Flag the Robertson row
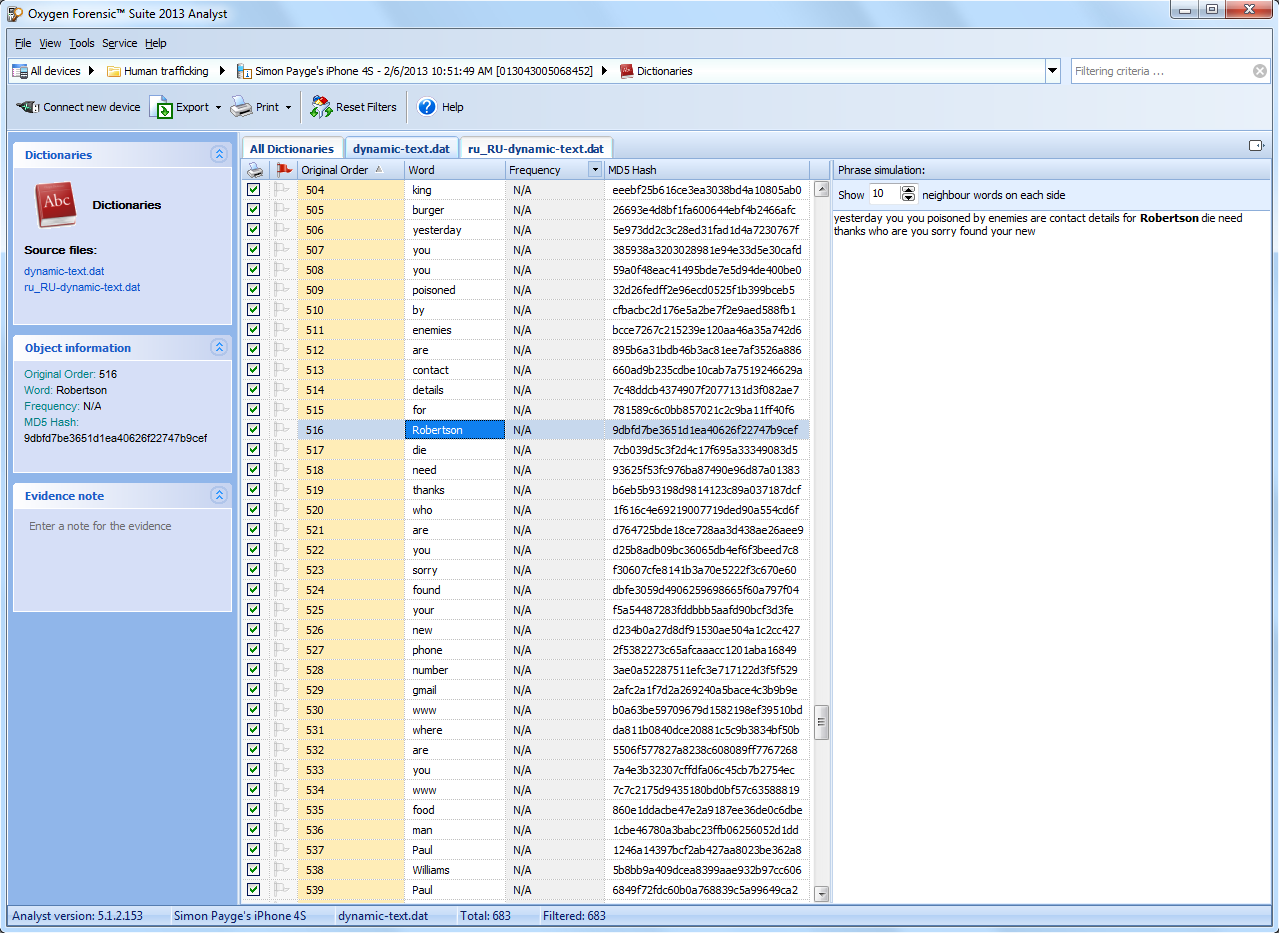Image resolution: width=1279 pixels, height=933 pixels. click(x=283, y=430)
